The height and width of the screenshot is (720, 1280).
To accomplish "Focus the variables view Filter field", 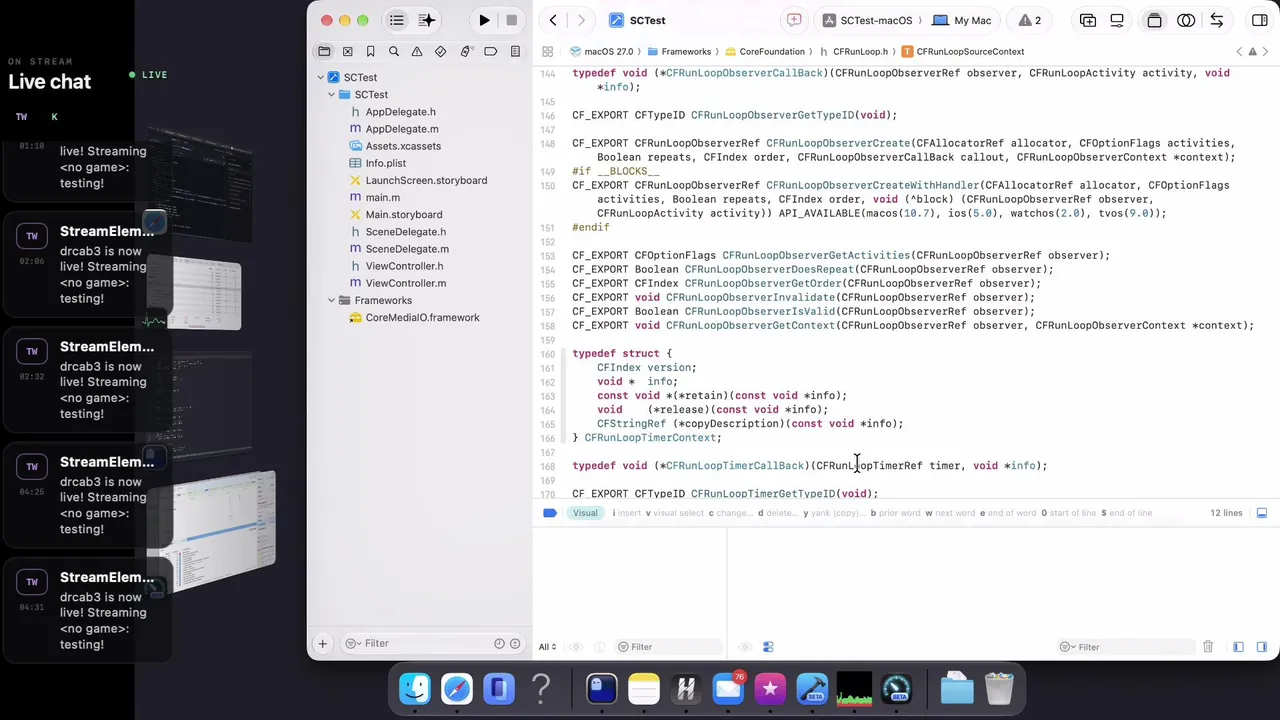I will (667, 647).
